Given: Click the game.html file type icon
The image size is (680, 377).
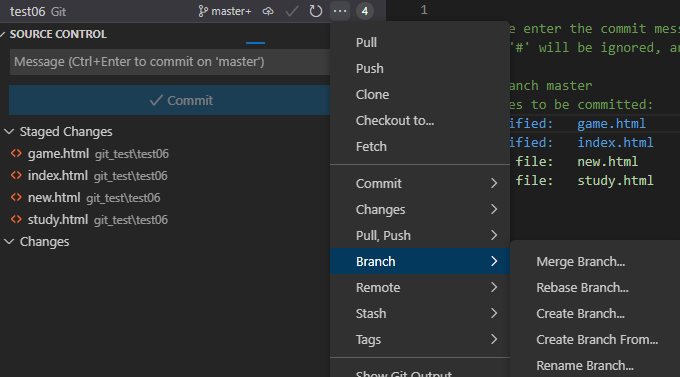Looking at the screenshot, I should [16, 154].
